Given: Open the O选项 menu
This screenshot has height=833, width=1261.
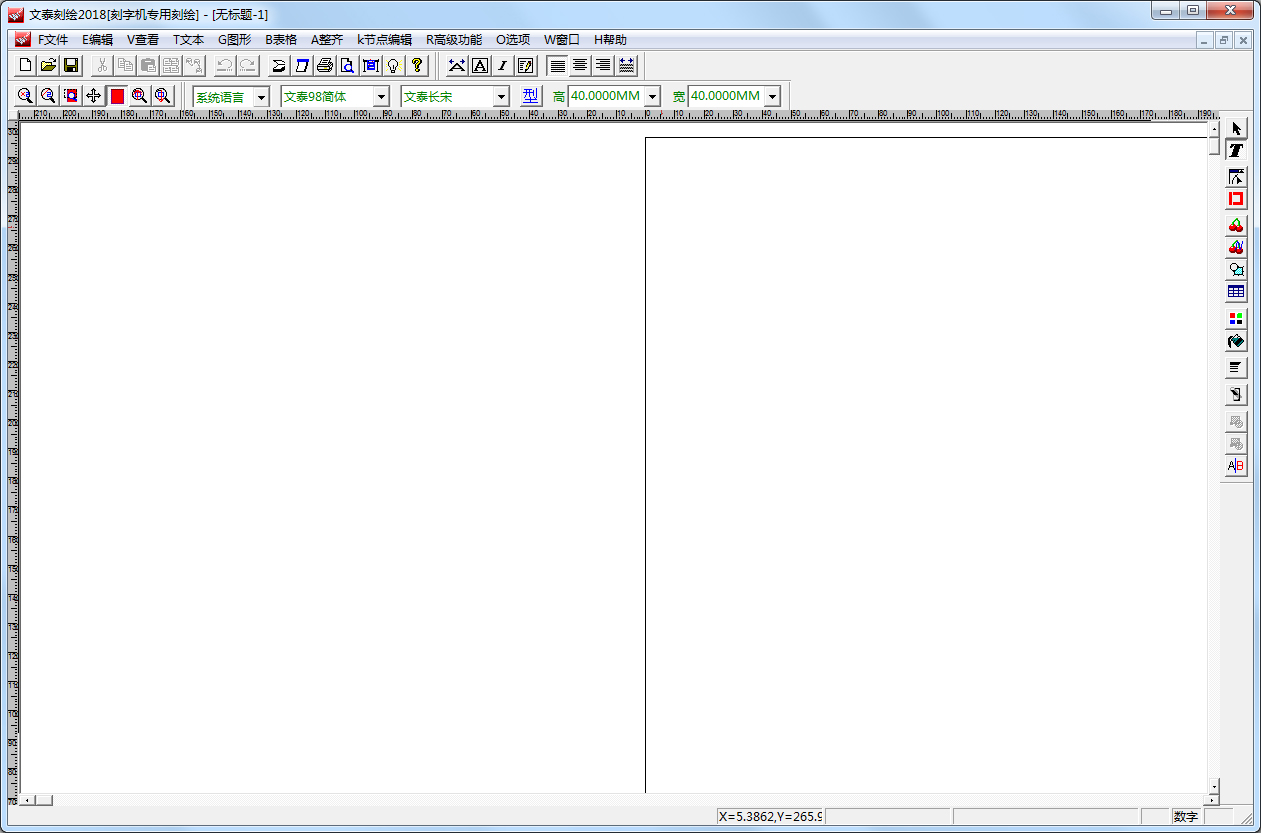Looking at the screenshot, I should pyautogui.click(x=513, y=40).
